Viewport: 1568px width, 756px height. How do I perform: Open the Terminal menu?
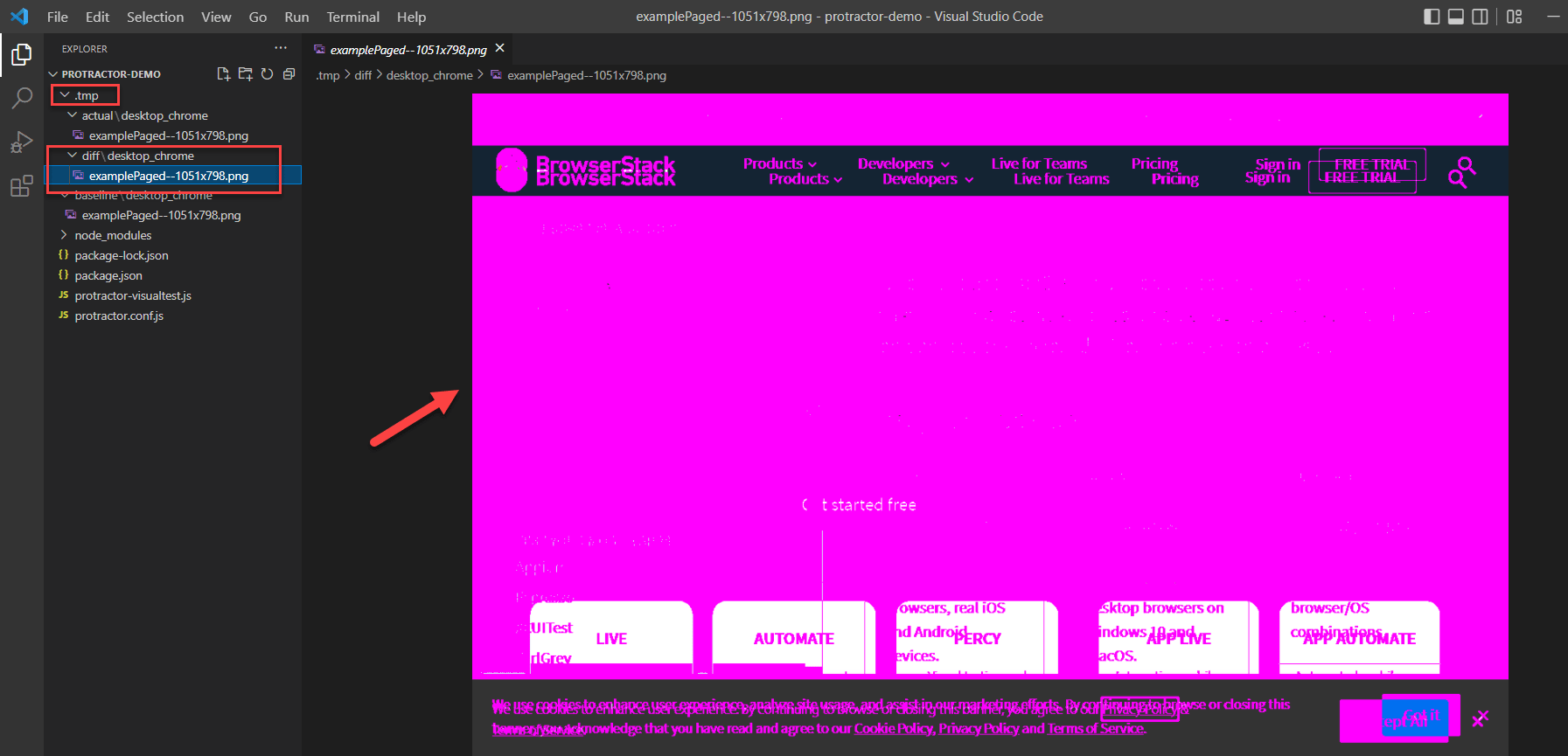tap(353, 17)
